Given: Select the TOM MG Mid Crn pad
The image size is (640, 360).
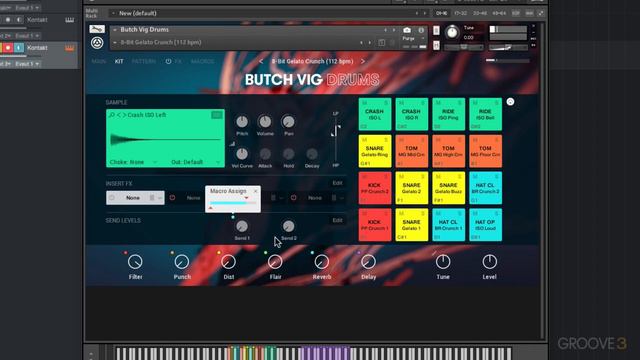Looking at the screenshot, I should coord(411,151).
